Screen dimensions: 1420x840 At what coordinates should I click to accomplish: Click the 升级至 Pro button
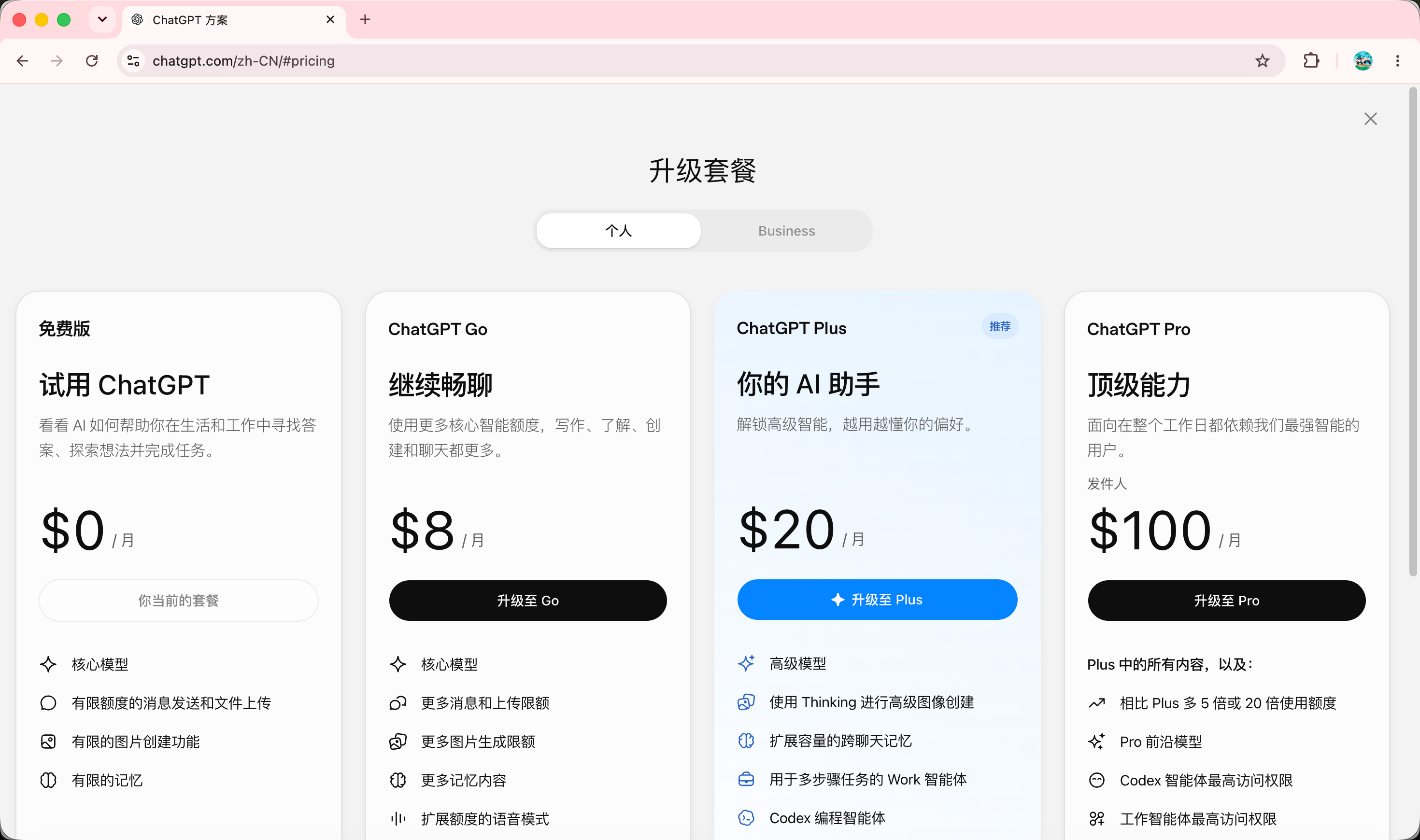[x=1226, y=601]
